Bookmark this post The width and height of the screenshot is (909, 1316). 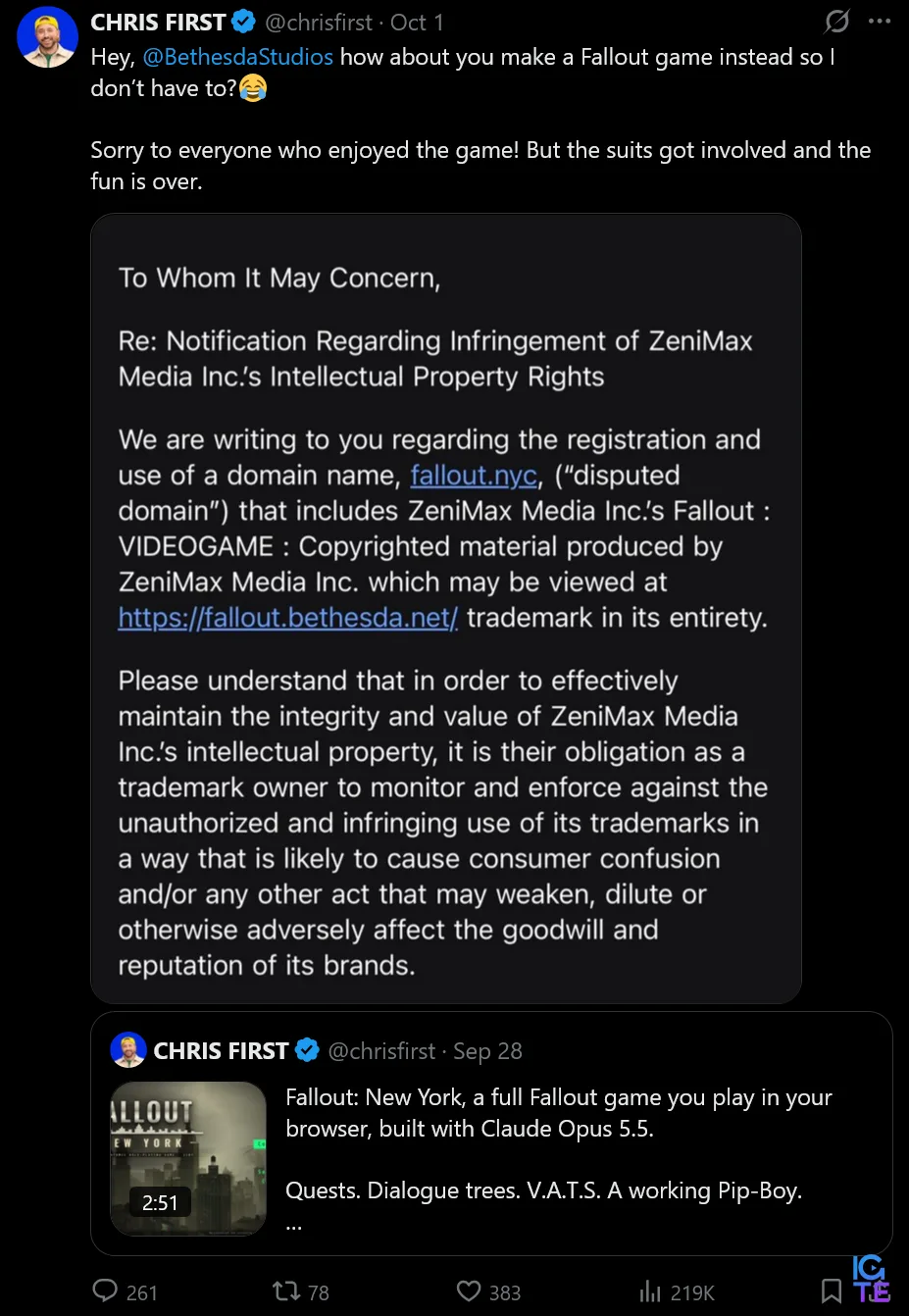coord(832,1291)
